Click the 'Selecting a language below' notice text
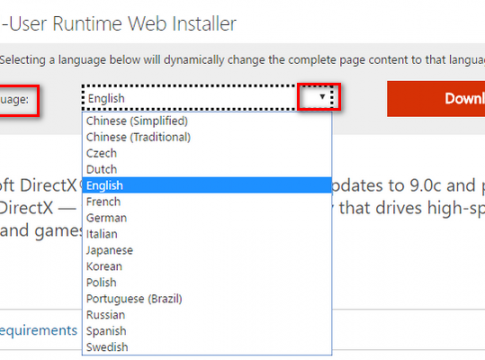 (x=242, y=60)
